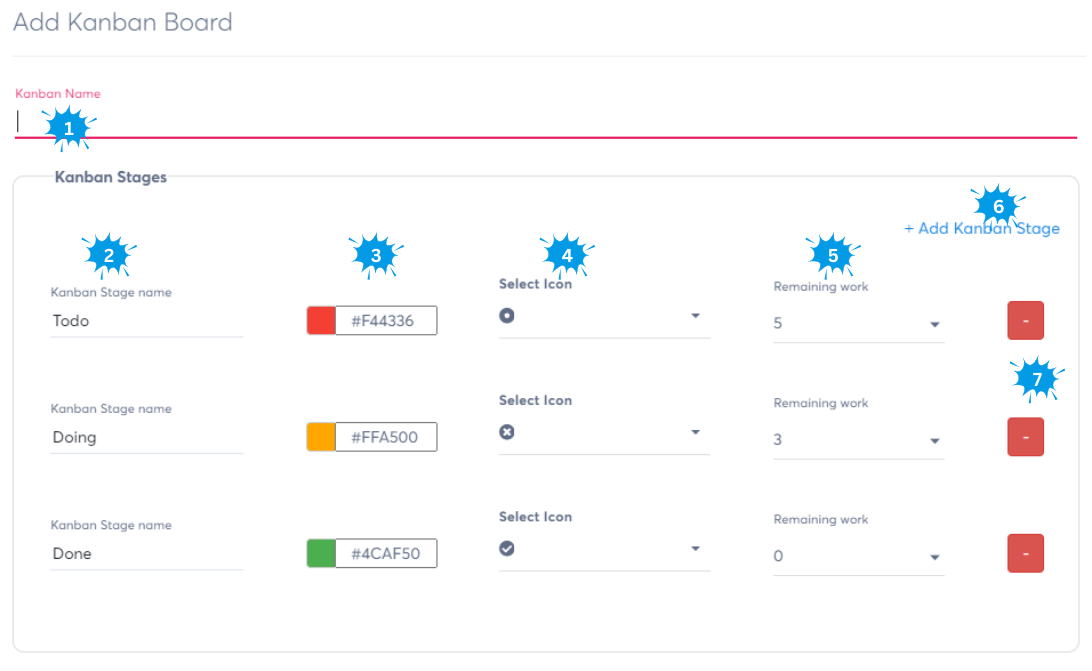Expand the Select Icon dropdown for Todo
Screen dimensions: 1092x671
click(695, 317)
